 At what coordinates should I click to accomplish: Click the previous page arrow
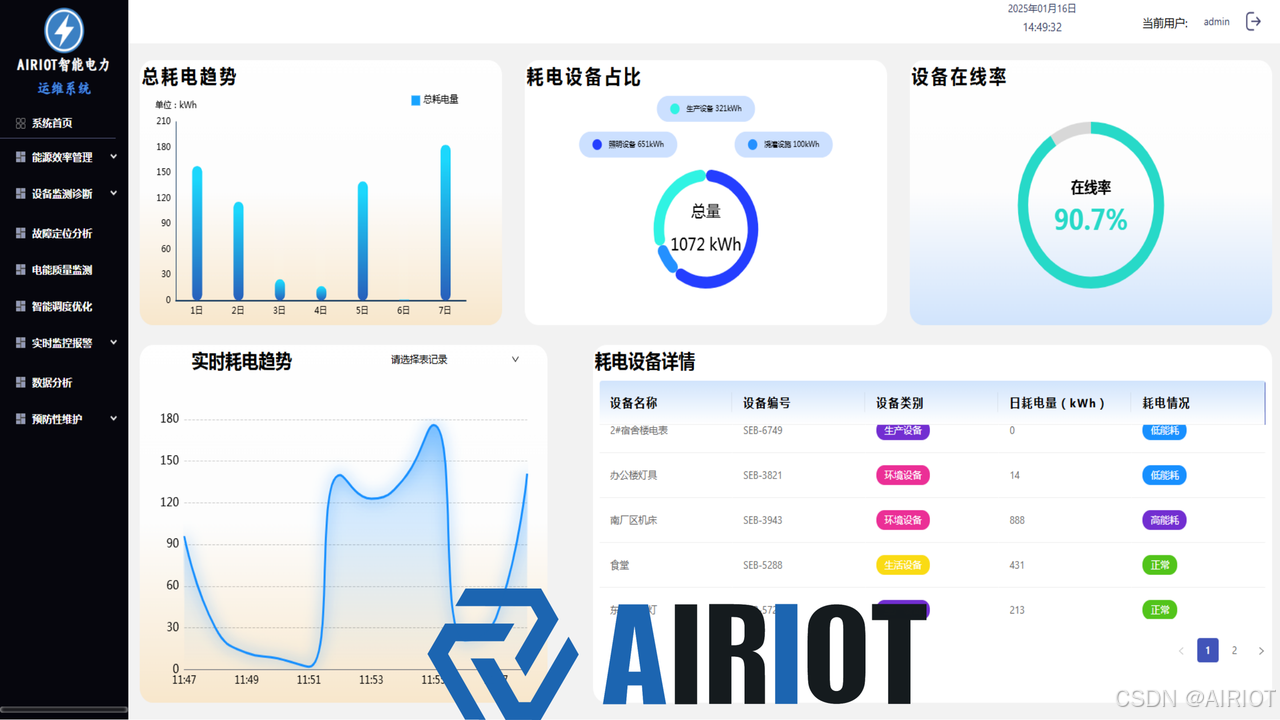[1181, 651]
